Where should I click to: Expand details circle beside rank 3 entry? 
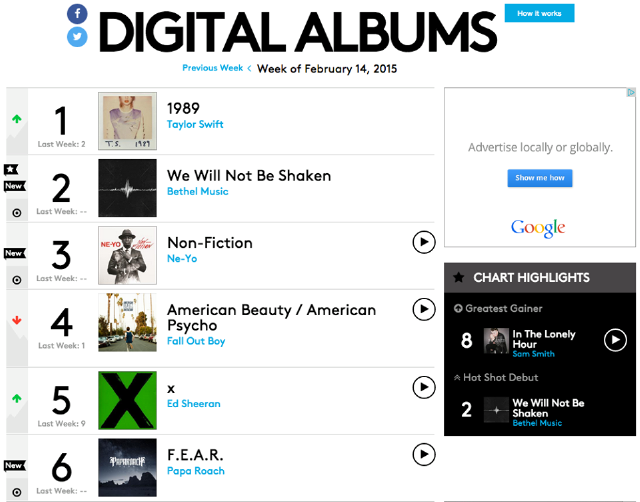(16, 280)
